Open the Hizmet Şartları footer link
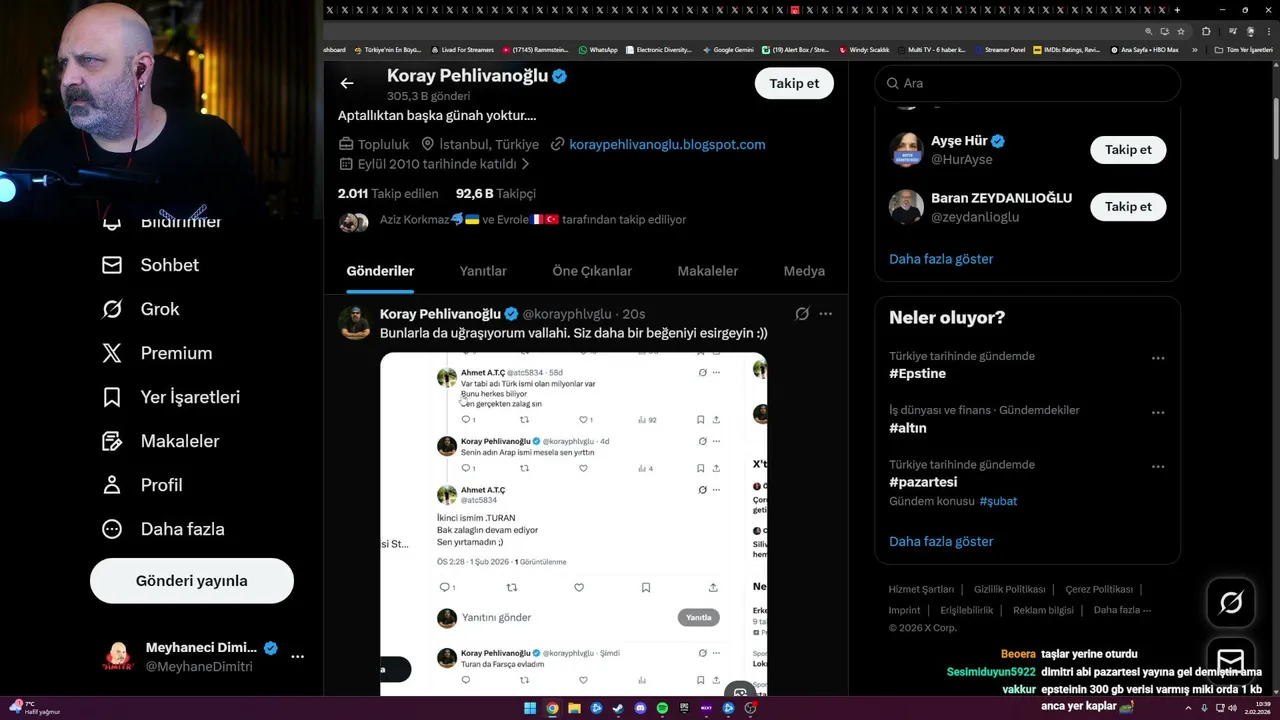Viewport: 1280px width, 720px height. click(921, 590)
